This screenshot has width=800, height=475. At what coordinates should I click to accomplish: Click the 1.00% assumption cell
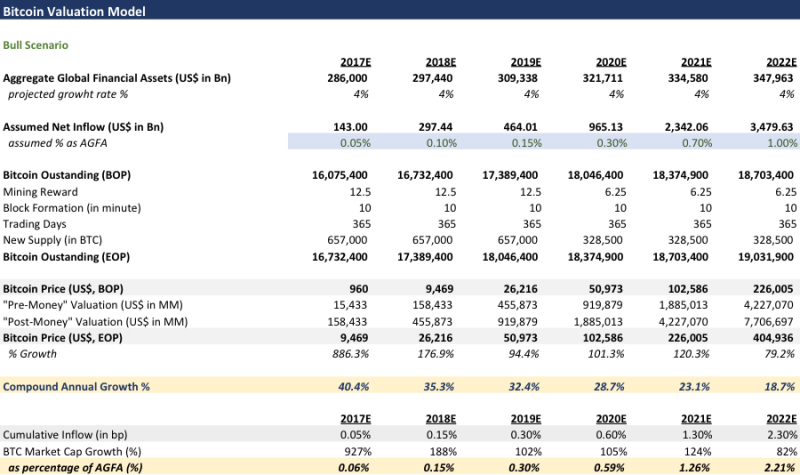click(x=782, y=143)
